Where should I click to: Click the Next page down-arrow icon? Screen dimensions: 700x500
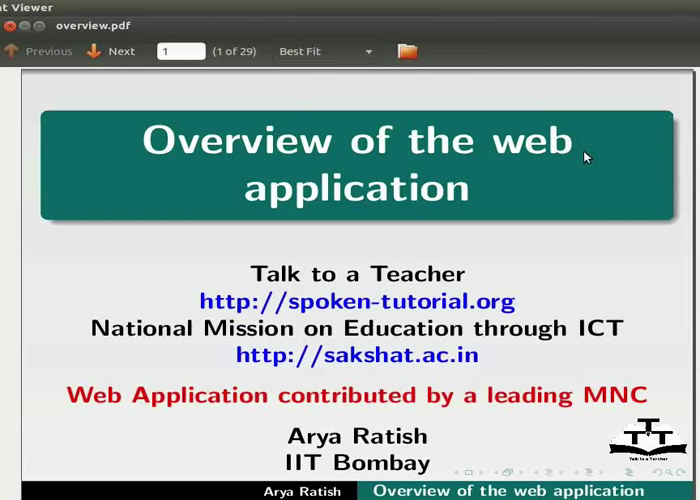coord(94,51)
